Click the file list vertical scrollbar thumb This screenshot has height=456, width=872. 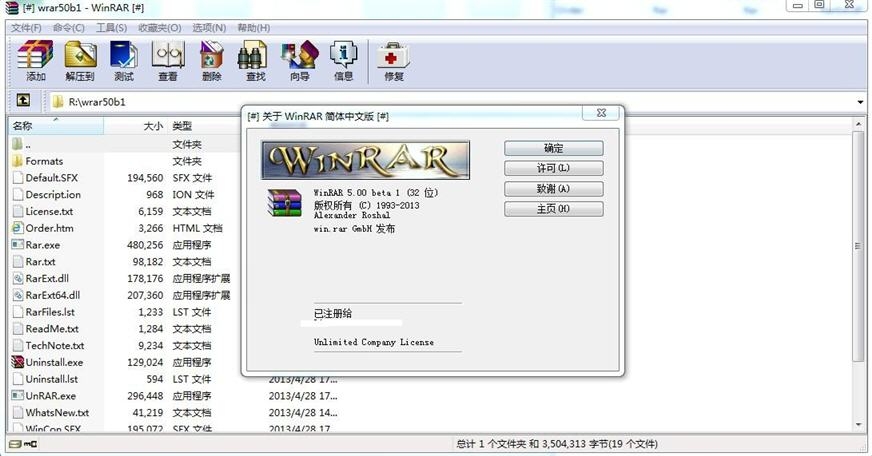tap(859, 246)
